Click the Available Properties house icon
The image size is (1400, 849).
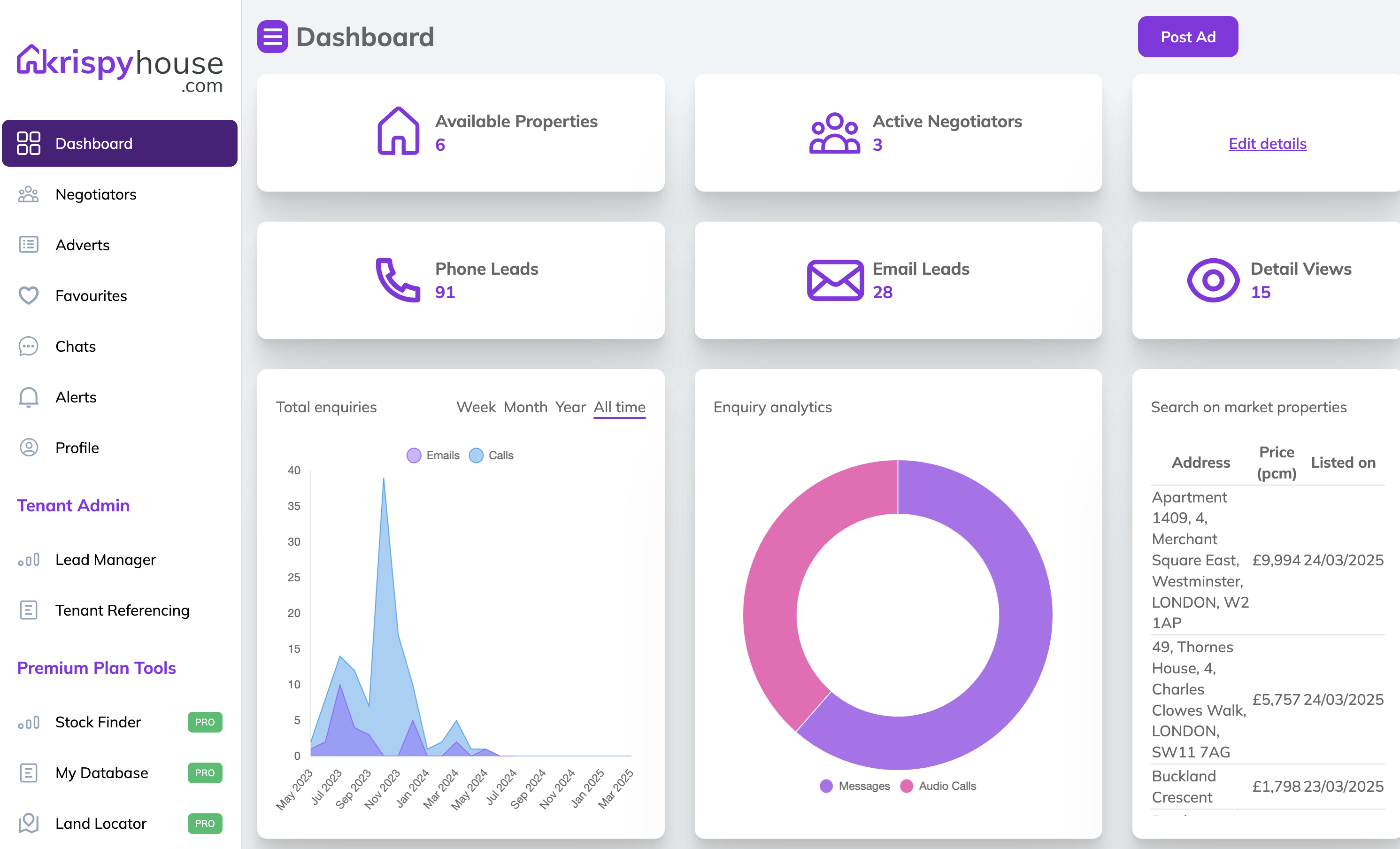(398, 131)
